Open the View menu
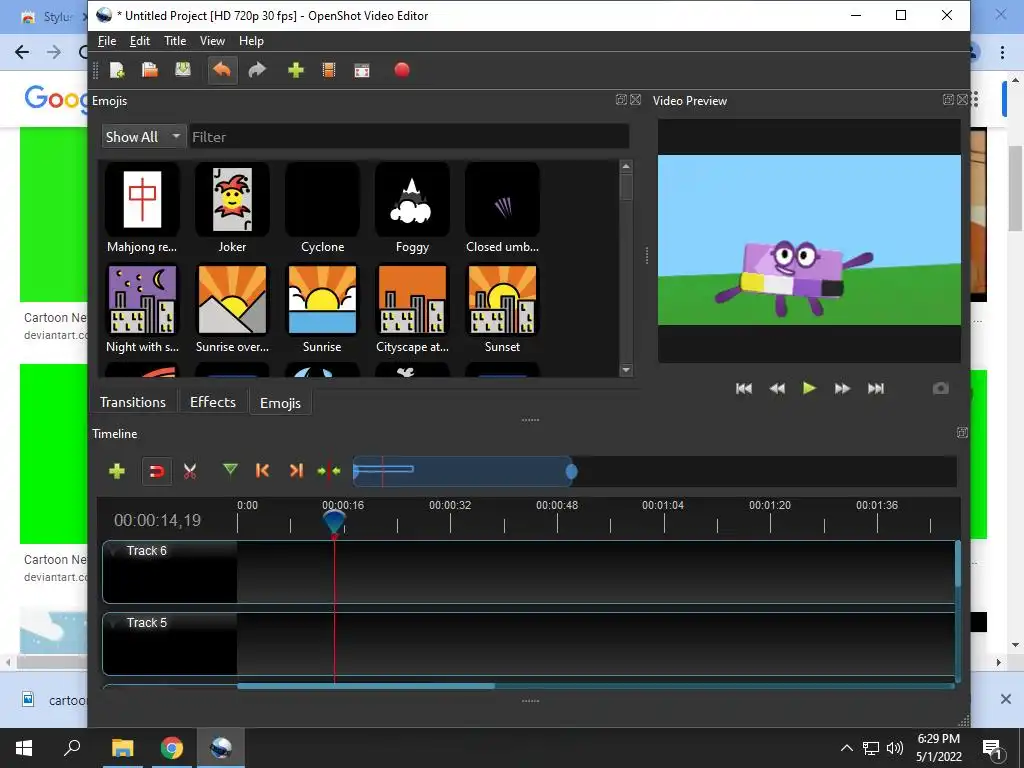This screenshot has height=768, width=1024. point(212,40)
